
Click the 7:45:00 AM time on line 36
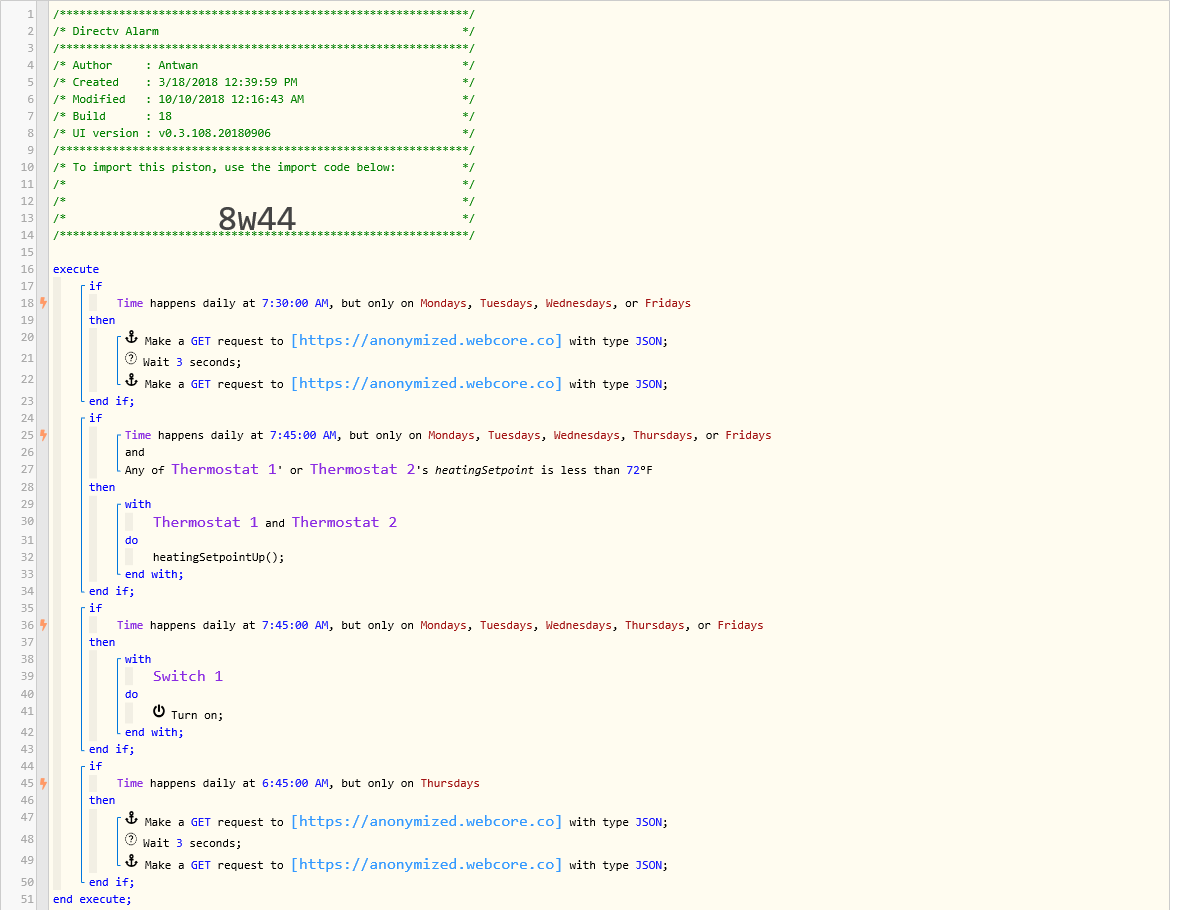[x=295, y=625]
